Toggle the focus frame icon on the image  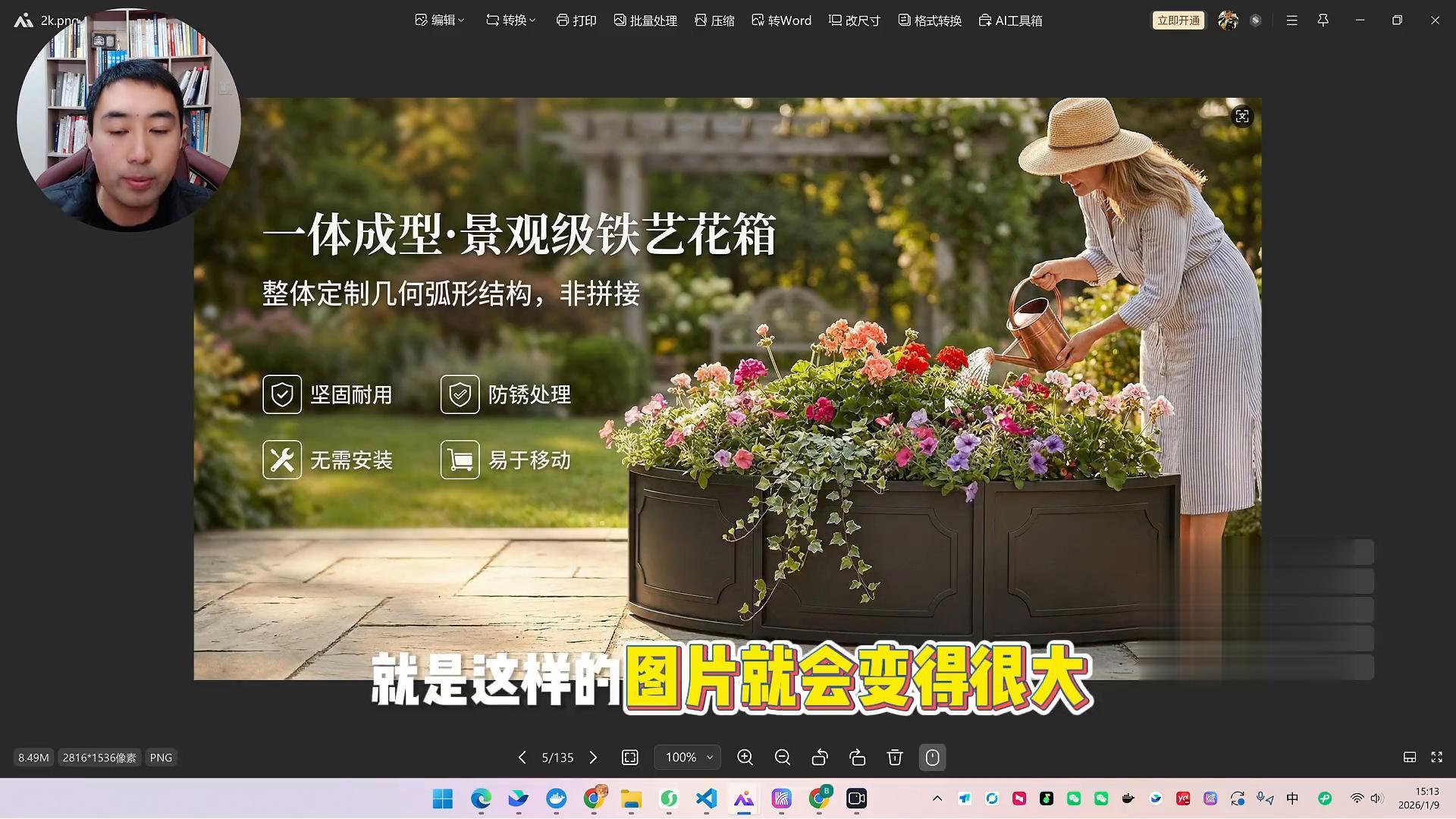tap(1241, 117)
